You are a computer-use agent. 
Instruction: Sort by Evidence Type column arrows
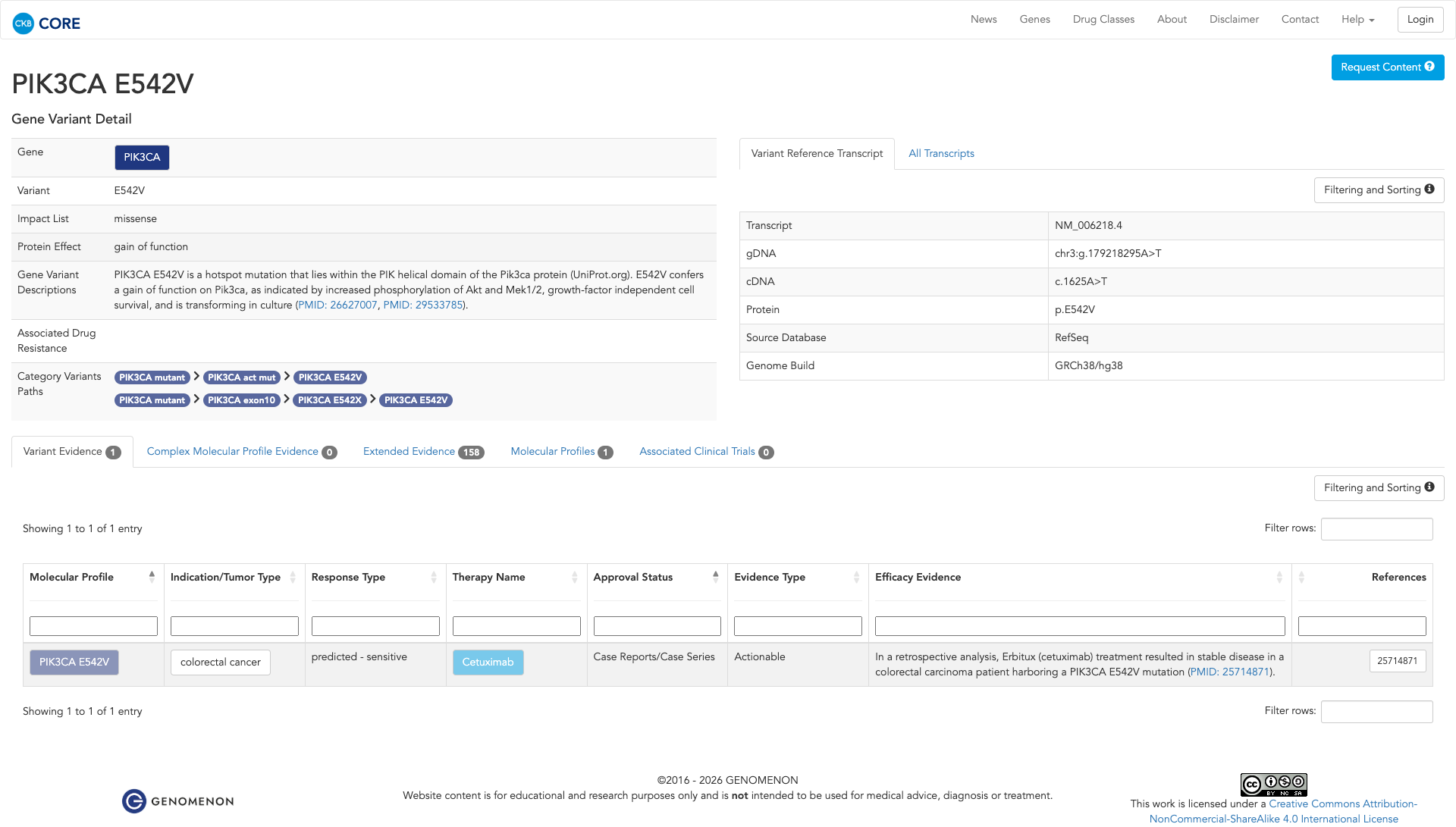click(x=856, y=578)
